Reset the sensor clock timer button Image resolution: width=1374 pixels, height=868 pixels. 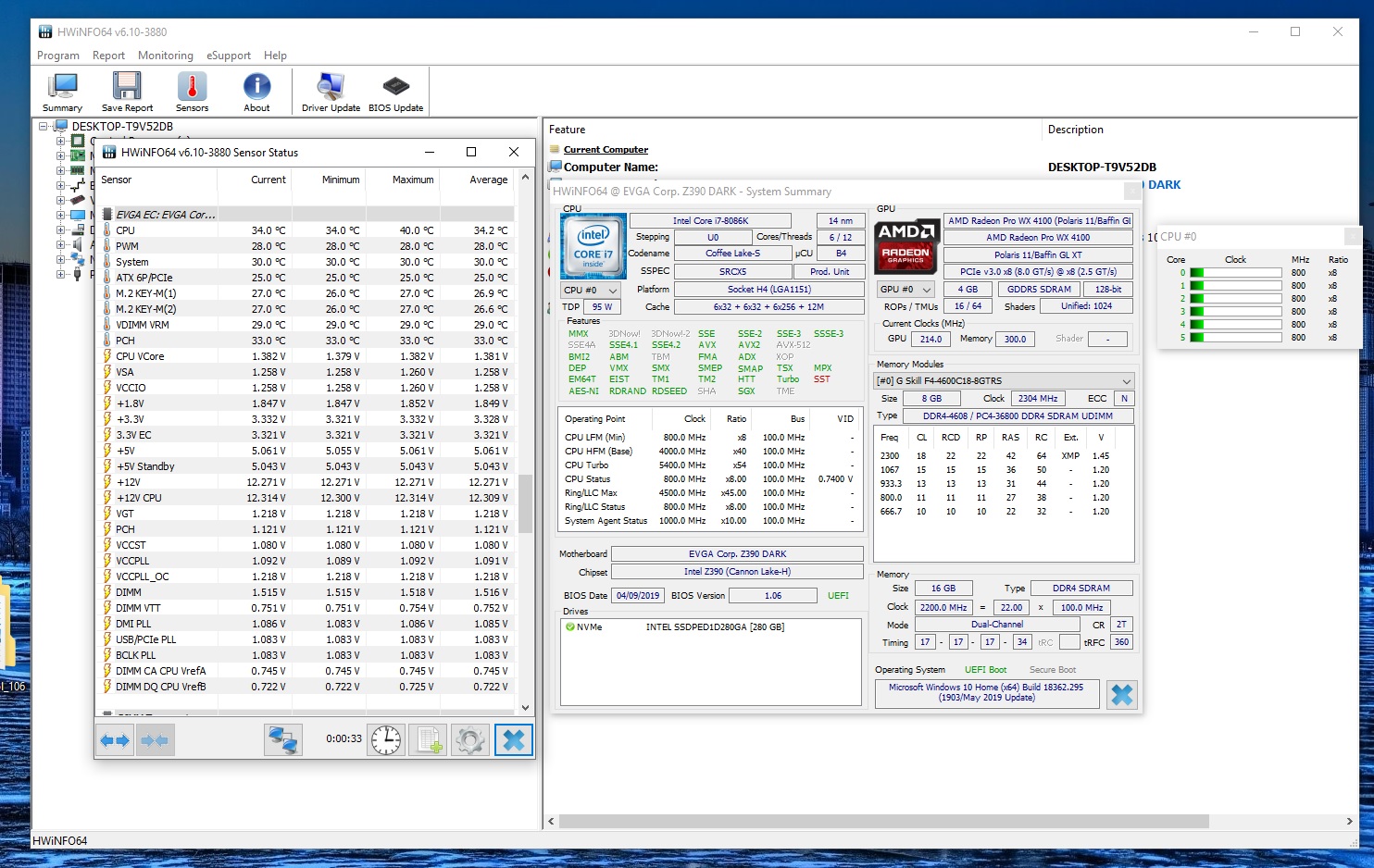386,740
